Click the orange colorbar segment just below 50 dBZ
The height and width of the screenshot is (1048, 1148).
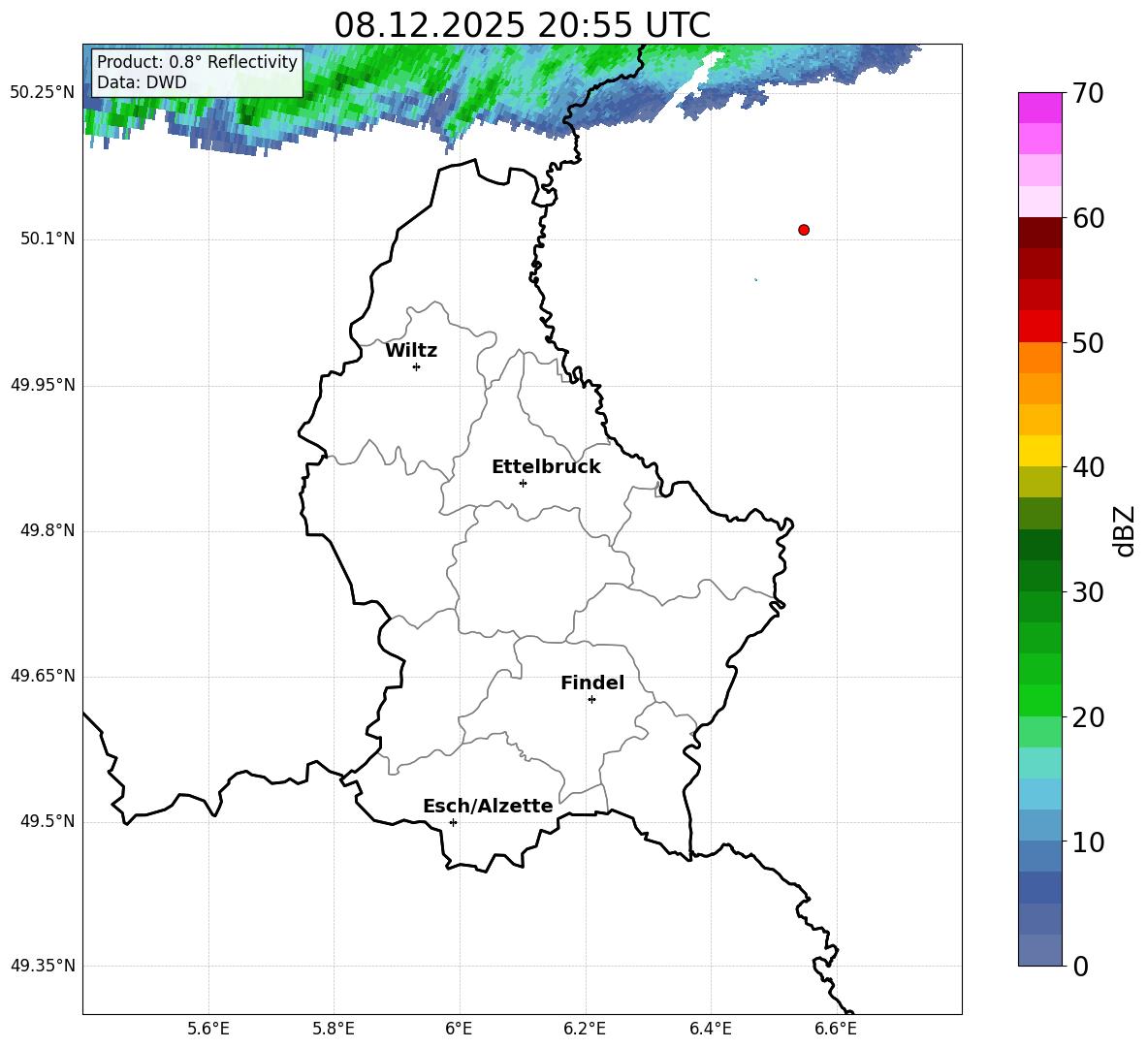click(x=1039, y=358)
